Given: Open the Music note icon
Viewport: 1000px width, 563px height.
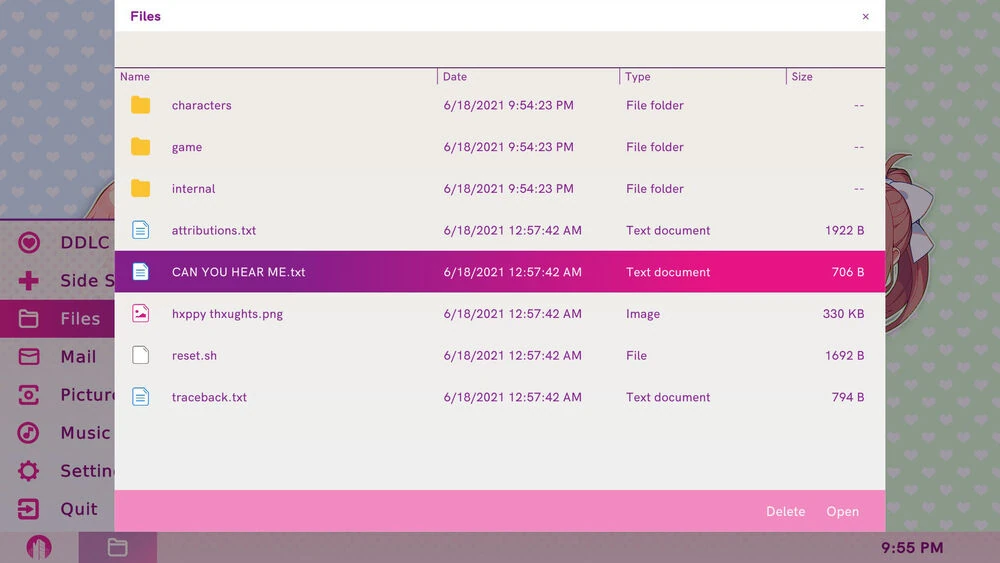Looking at the screenshot, I should pyautogui.click(x=29, y=433).
